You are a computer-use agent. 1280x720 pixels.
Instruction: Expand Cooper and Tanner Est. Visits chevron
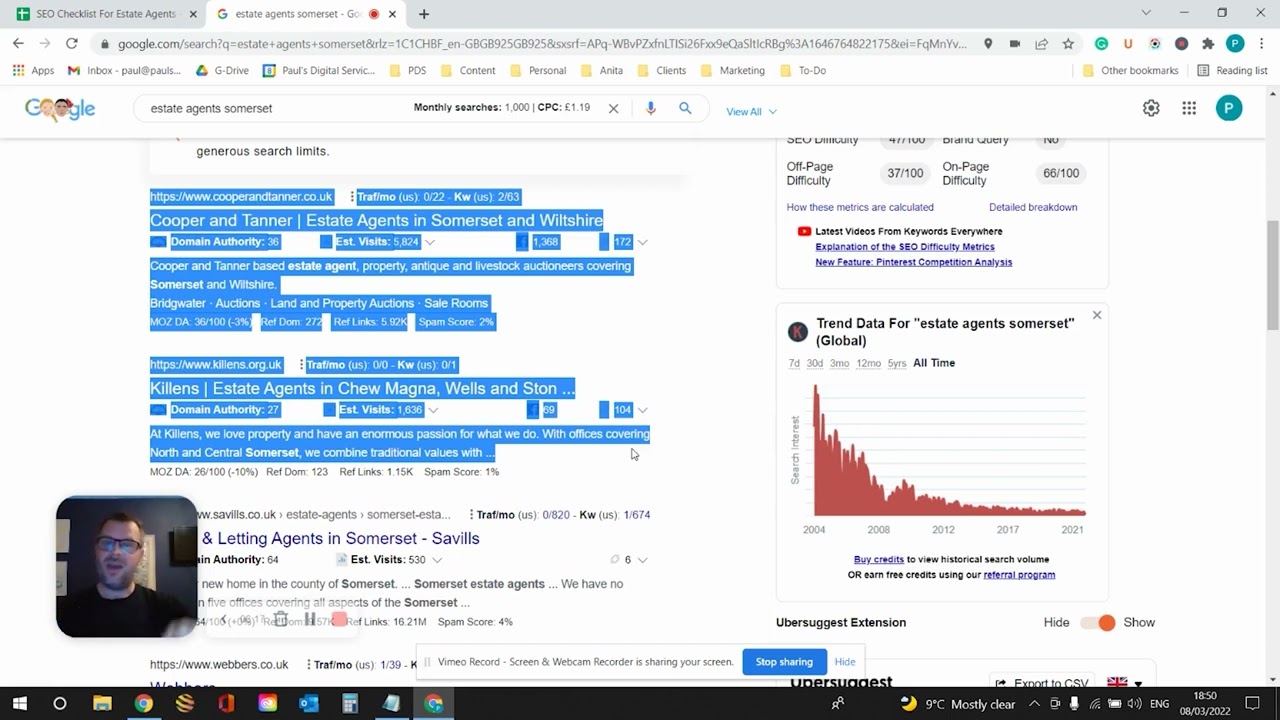coord(430,242)
